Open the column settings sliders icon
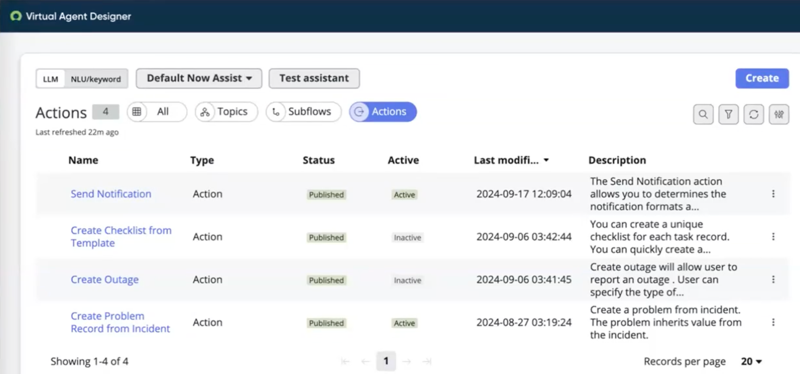This screenshot has width=800, height=374. (779, 114)
